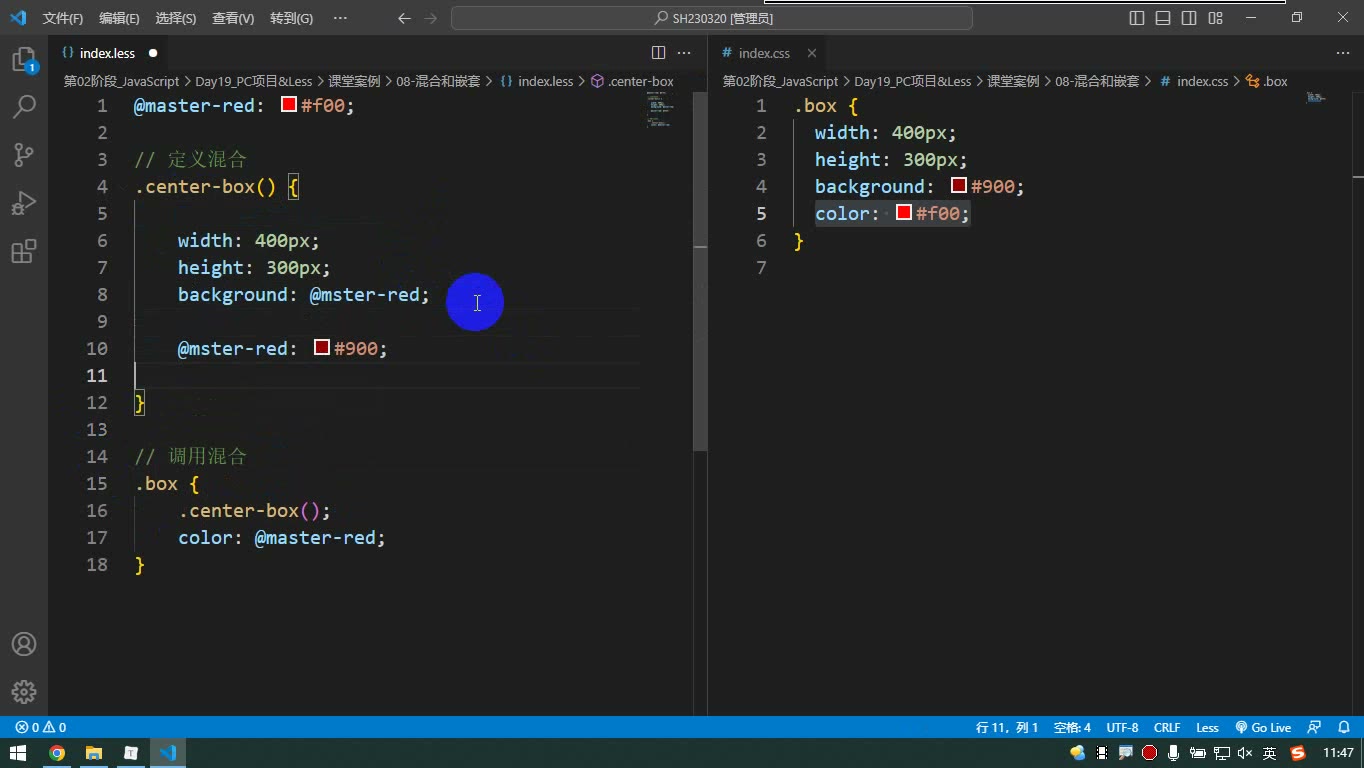
Task: Expand the hidden menu bar items ellipsis
Action: [340, 18]
